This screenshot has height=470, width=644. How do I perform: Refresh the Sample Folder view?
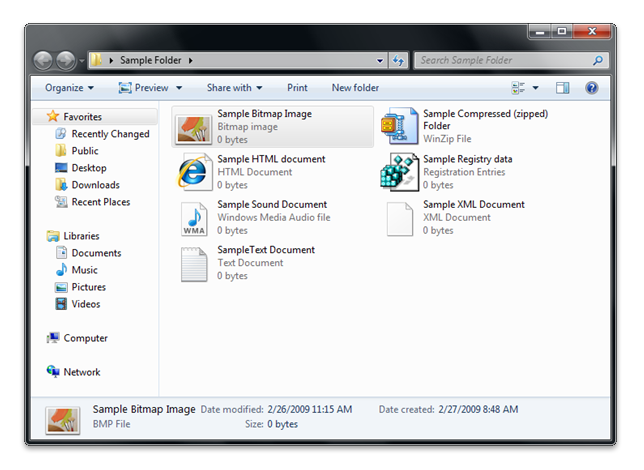point(398,60)
